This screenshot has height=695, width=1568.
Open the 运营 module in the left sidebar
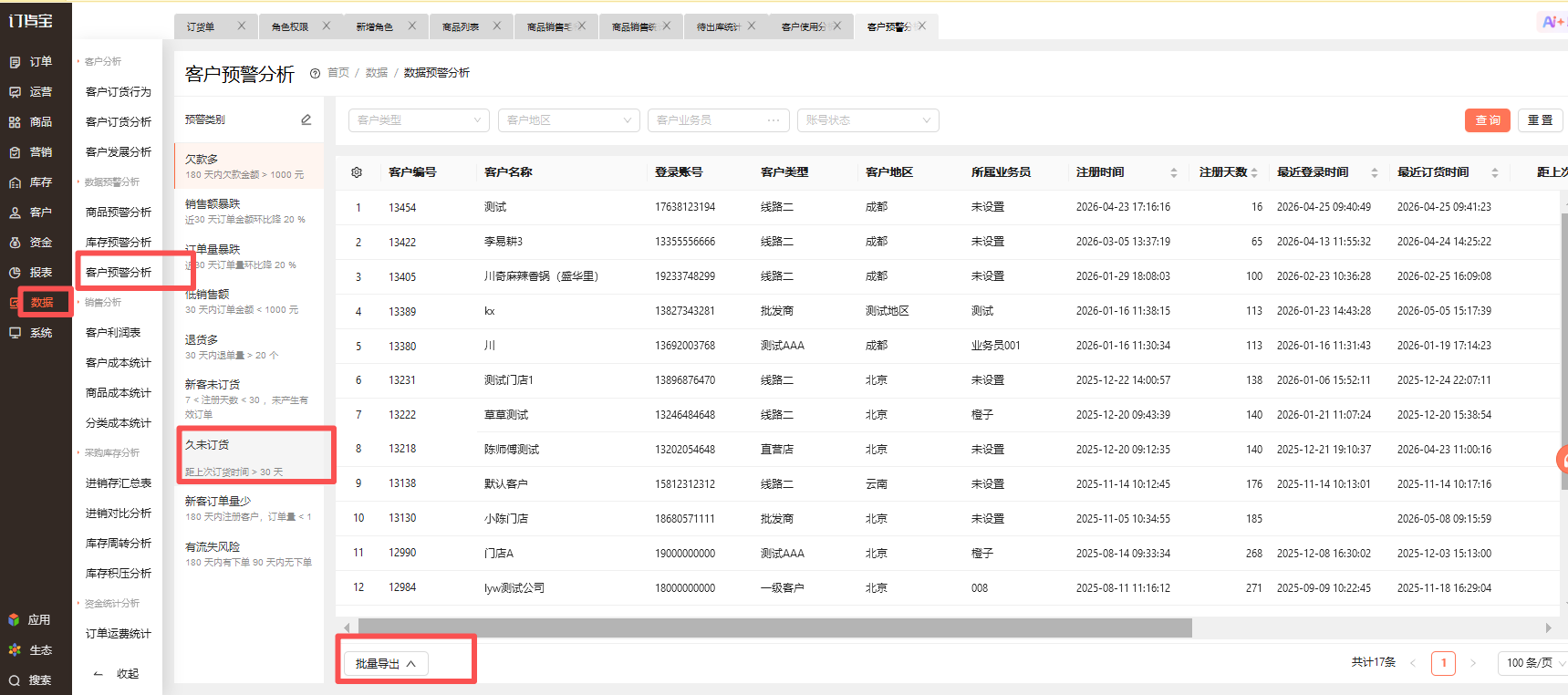[x=31, y=92]
